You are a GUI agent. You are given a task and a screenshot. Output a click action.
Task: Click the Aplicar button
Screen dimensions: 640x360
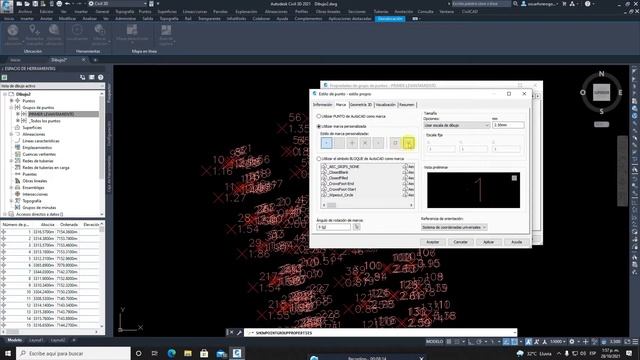(x=489, y=242)
